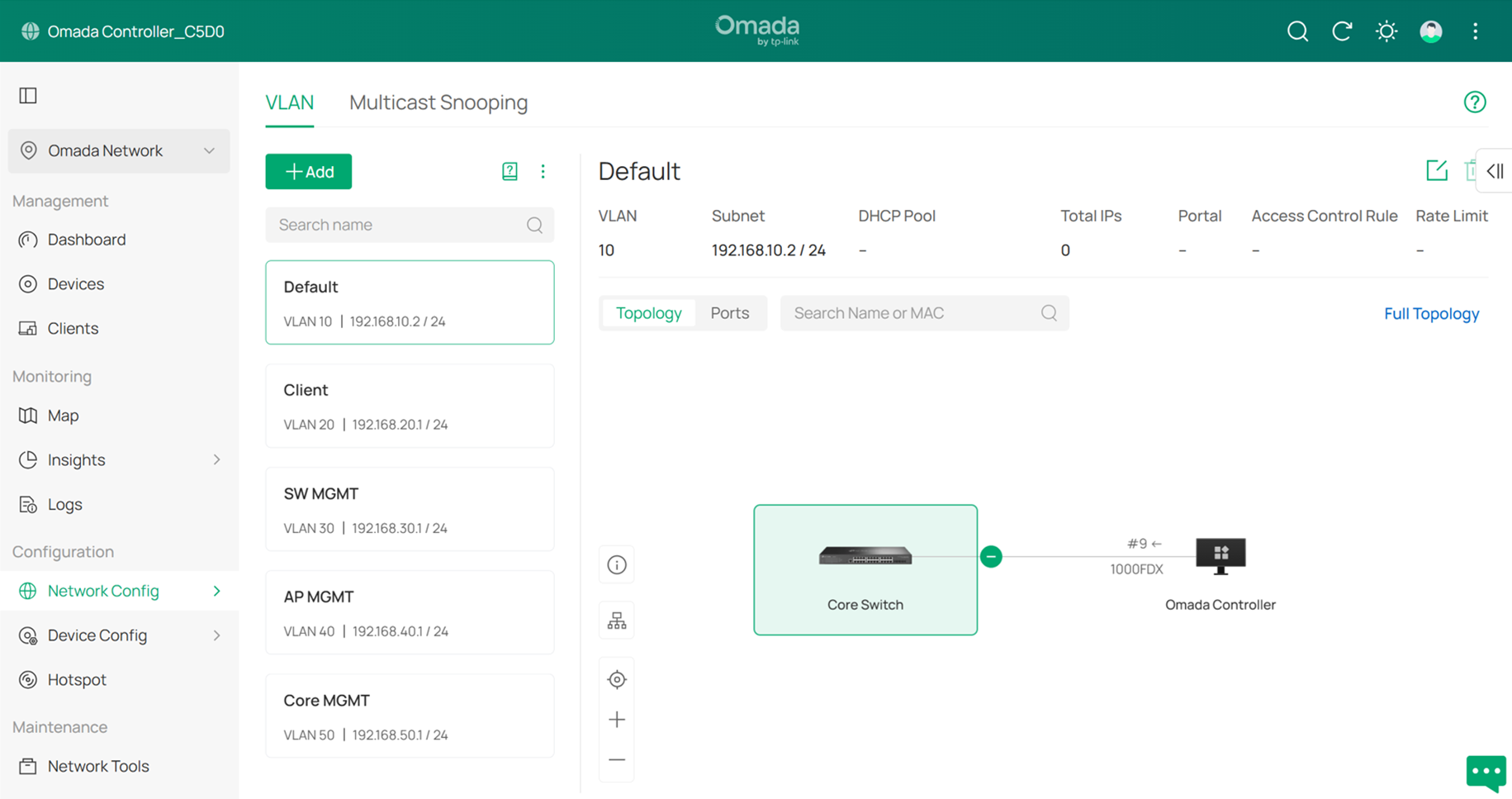Open the Omada Network site dropdown
Image resolution: width=1512 pixels, height=799 pixels.
(119, 150)
